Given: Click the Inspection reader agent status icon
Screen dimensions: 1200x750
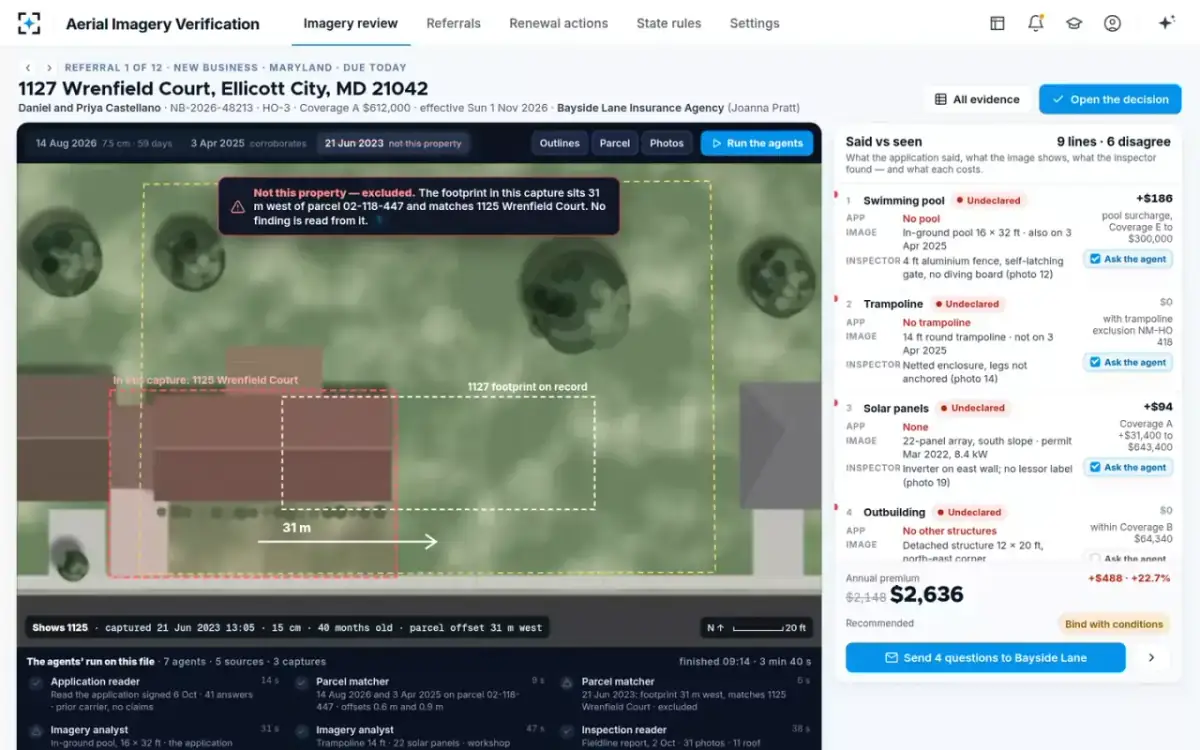Looking at the screenshot, I should coord(567,731).
